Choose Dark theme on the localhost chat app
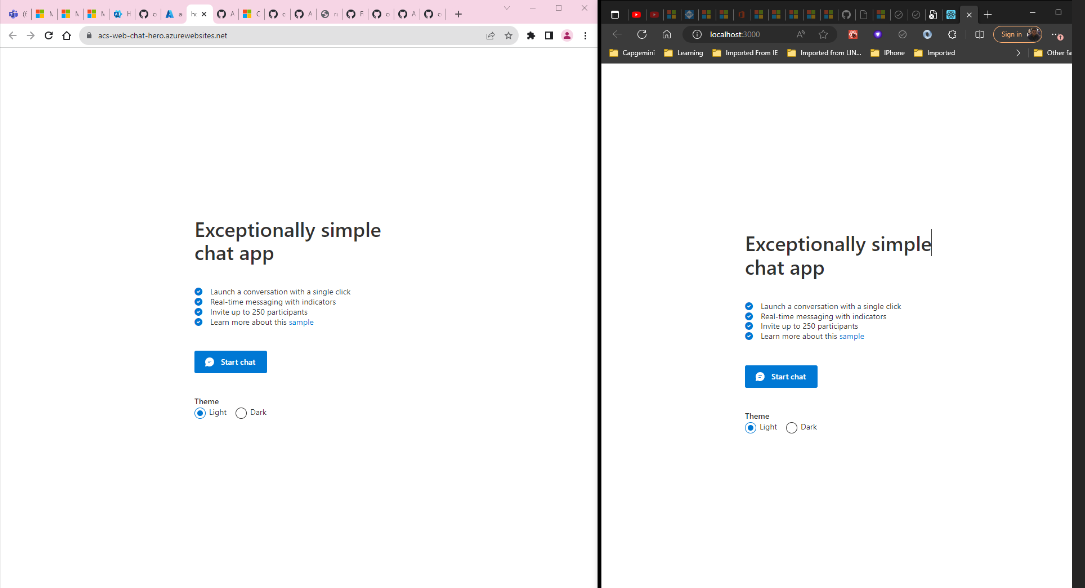This screenshot has height=588, width=1085. (792, 427)
